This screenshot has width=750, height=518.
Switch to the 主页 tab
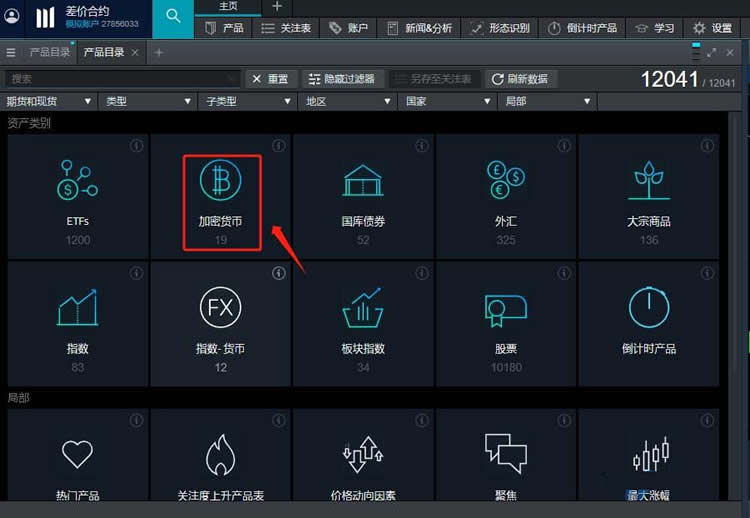point(228,7)
